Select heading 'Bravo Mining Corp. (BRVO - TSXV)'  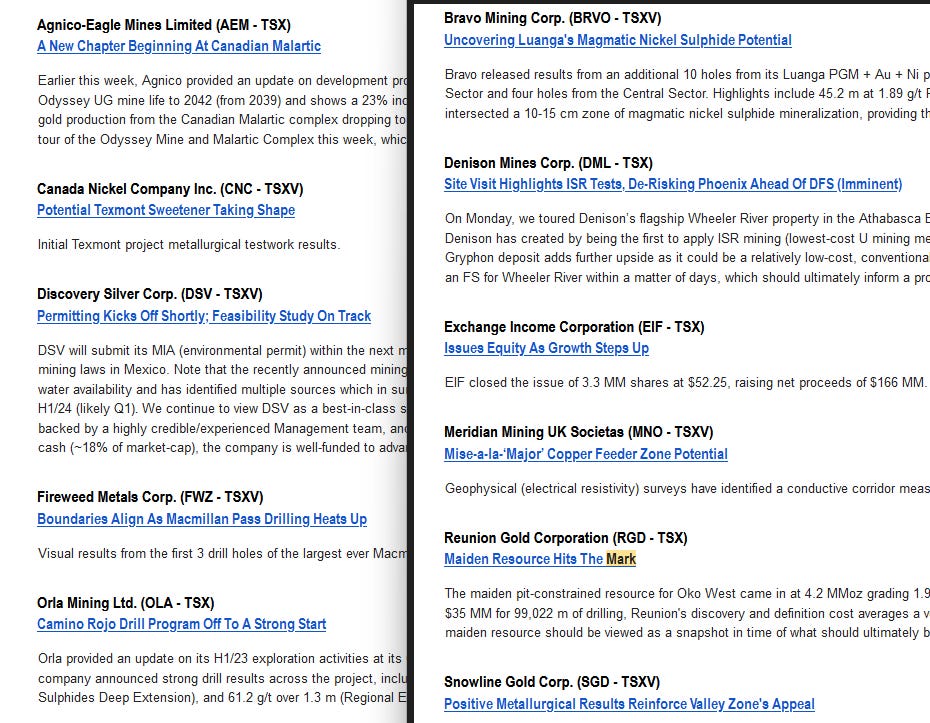pos(553,18)
